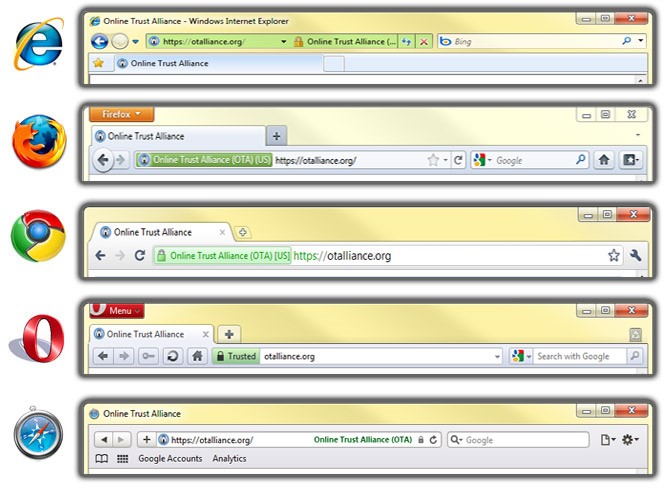Open the Google Accounts bookmark in Safari
This screenshot has height=489, width=672.
pos(170,459)
